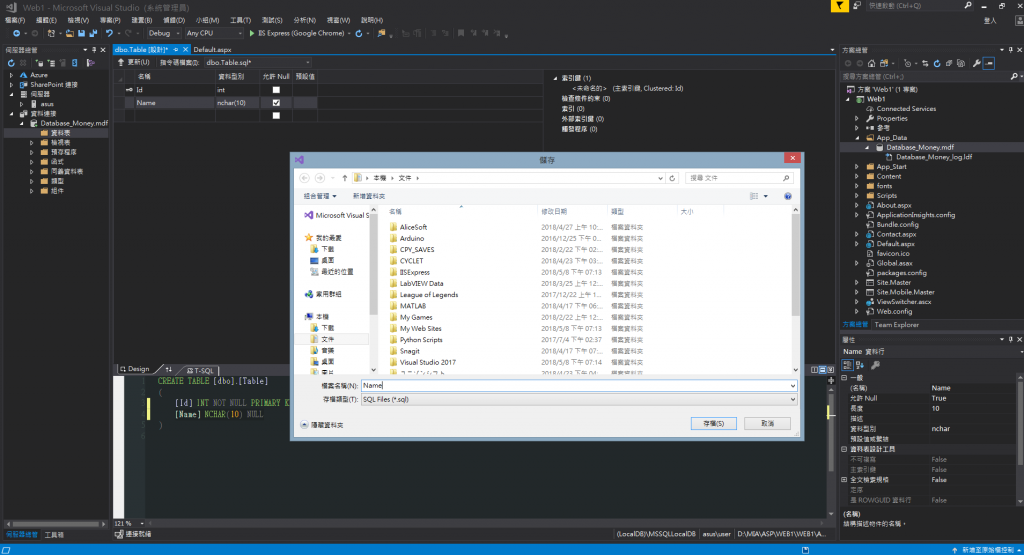Click the 搜尋 文件 search box in dialog
The image size is (1024, 555).
pyautogui.click(x=740, y=178)
